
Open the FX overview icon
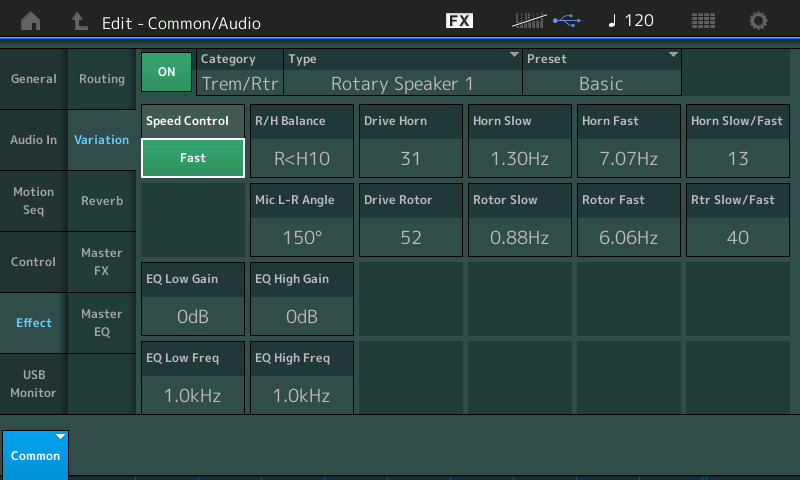coord(459,21)
